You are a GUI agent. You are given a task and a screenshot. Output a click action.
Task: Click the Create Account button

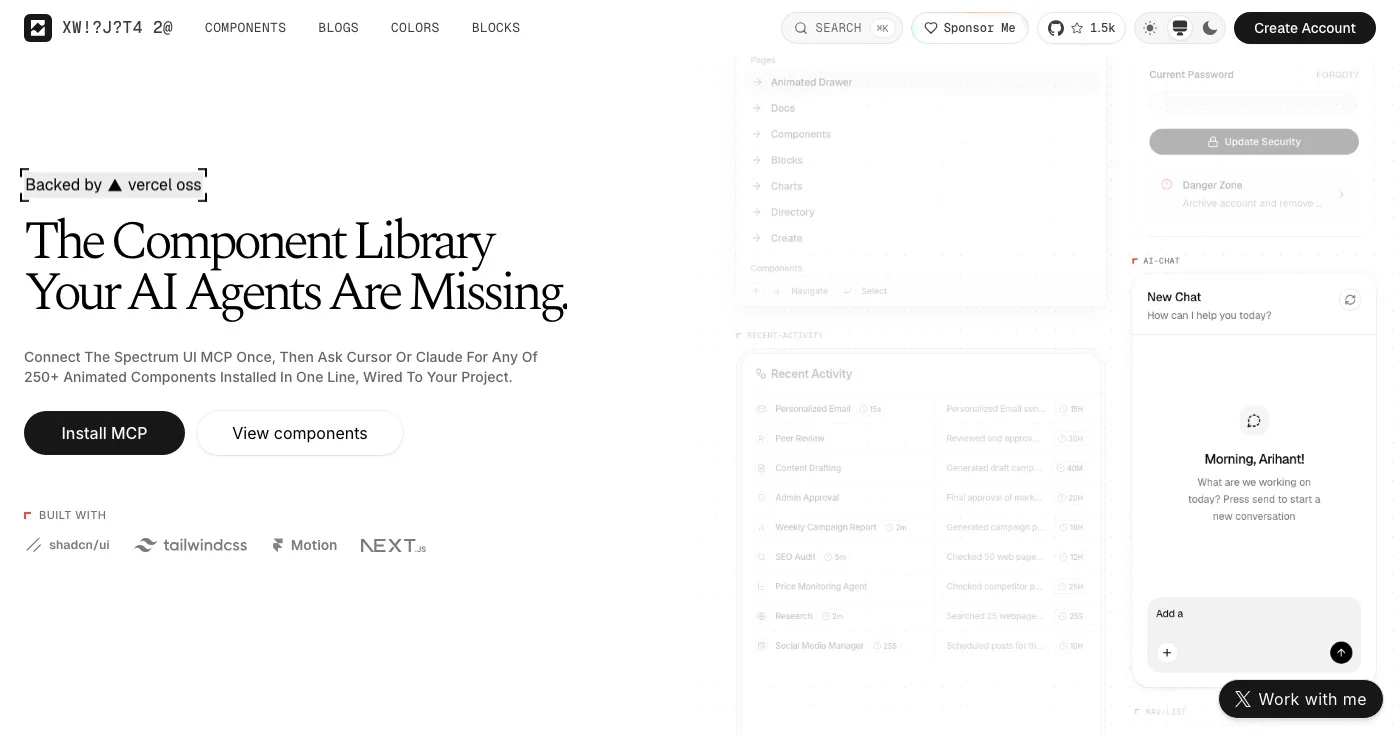tap(1305, 28)
